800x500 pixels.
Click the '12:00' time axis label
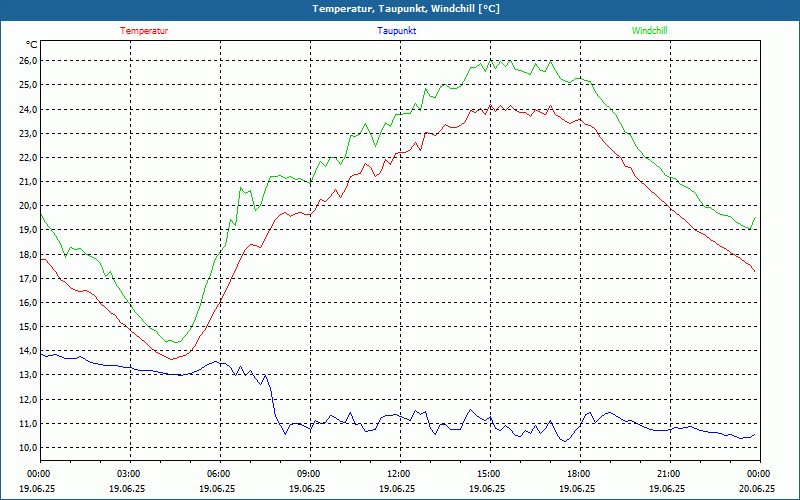click(398, 474)
